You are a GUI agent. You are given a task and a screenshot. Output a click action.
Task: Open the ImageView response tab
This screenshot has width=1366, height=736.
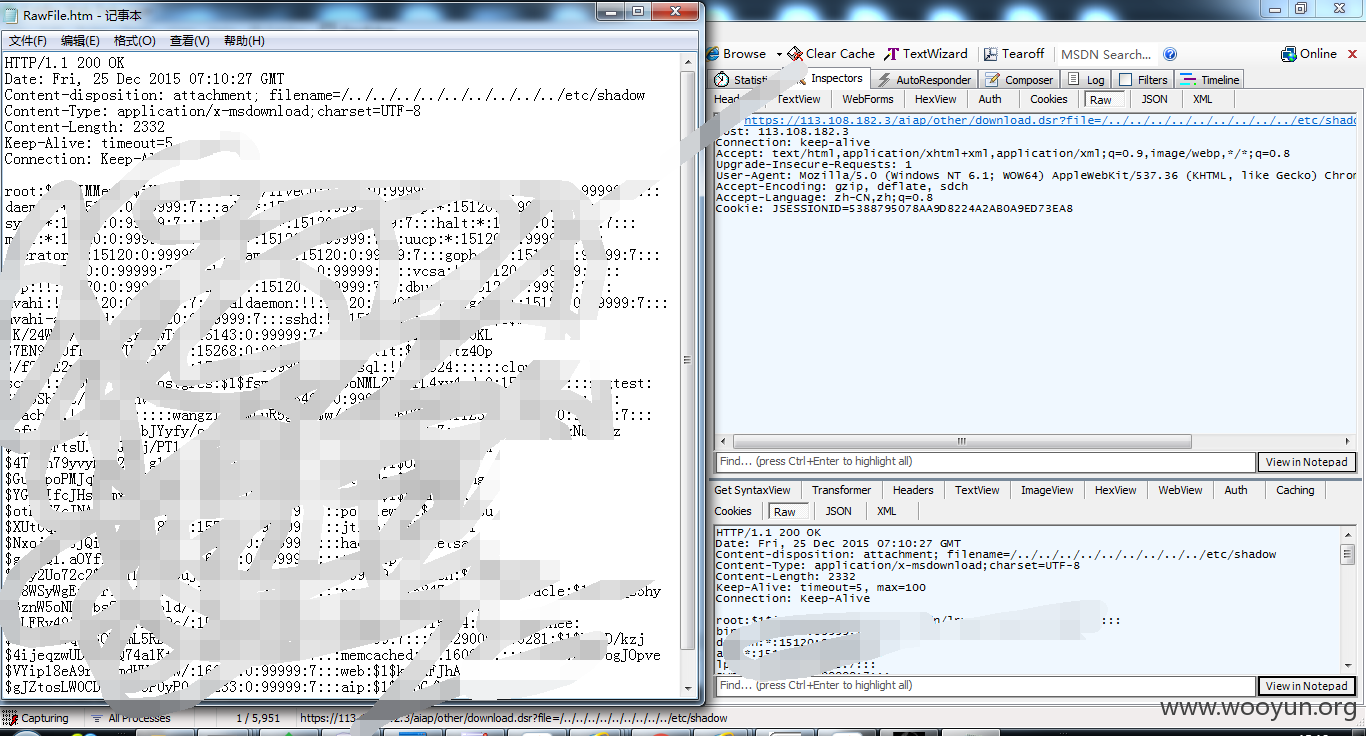point(1047,490)
